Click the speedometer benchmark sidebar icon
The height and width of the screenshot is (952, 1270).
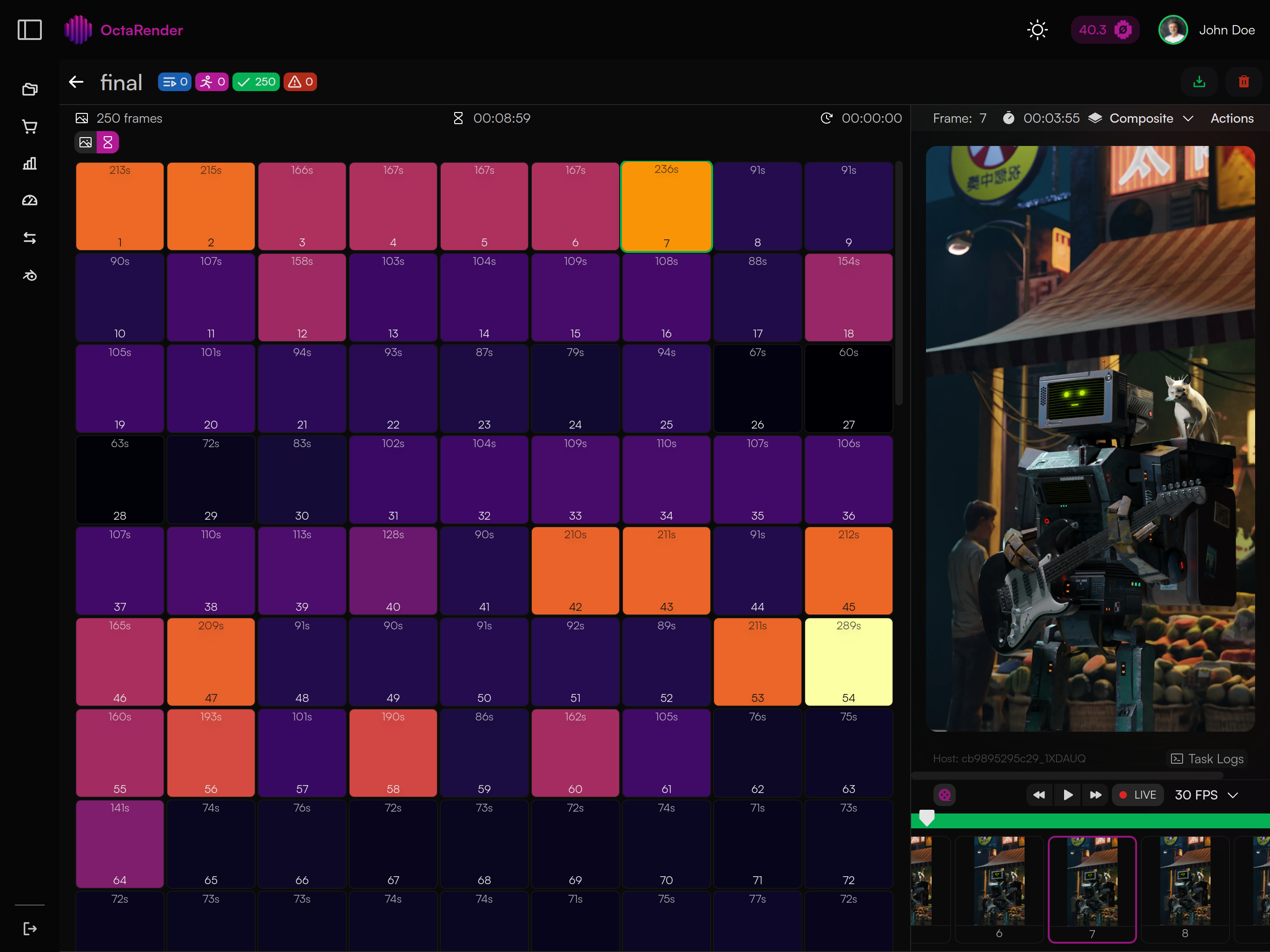29,200
